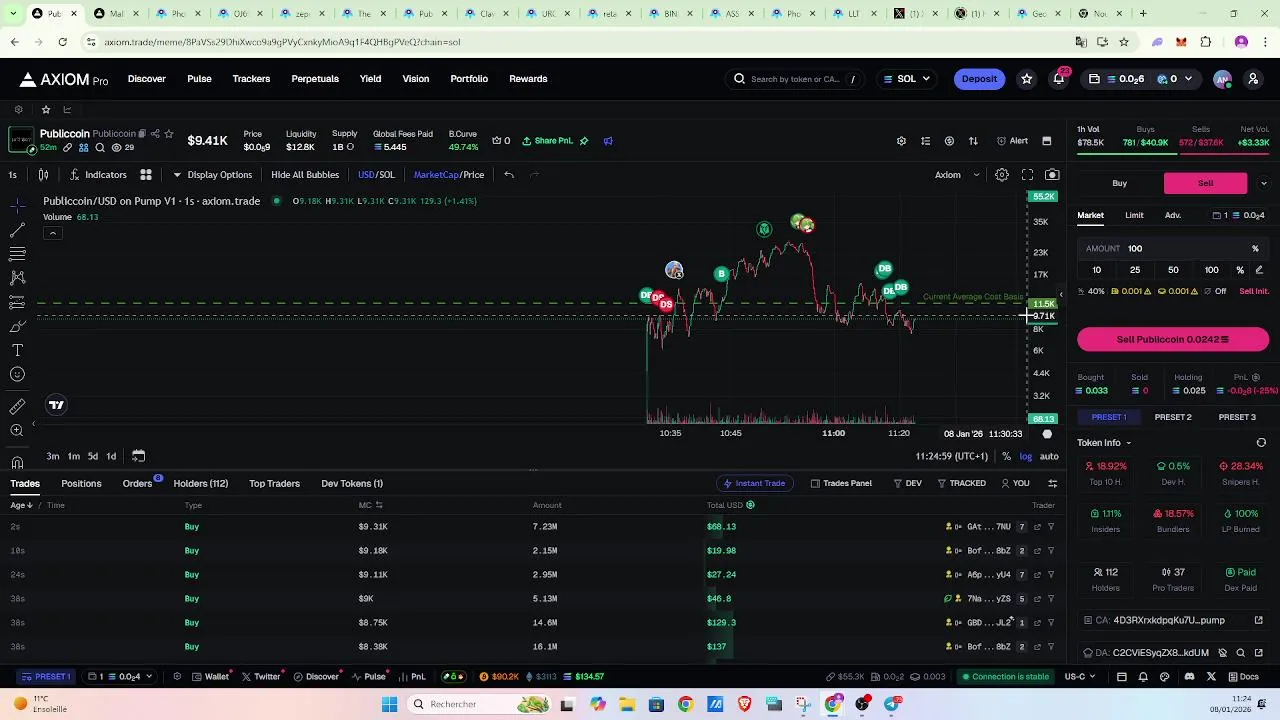Open CA address external link
Viewport: 1280px width, 720px height.
pyautogui.click(x=1259, y=620)
